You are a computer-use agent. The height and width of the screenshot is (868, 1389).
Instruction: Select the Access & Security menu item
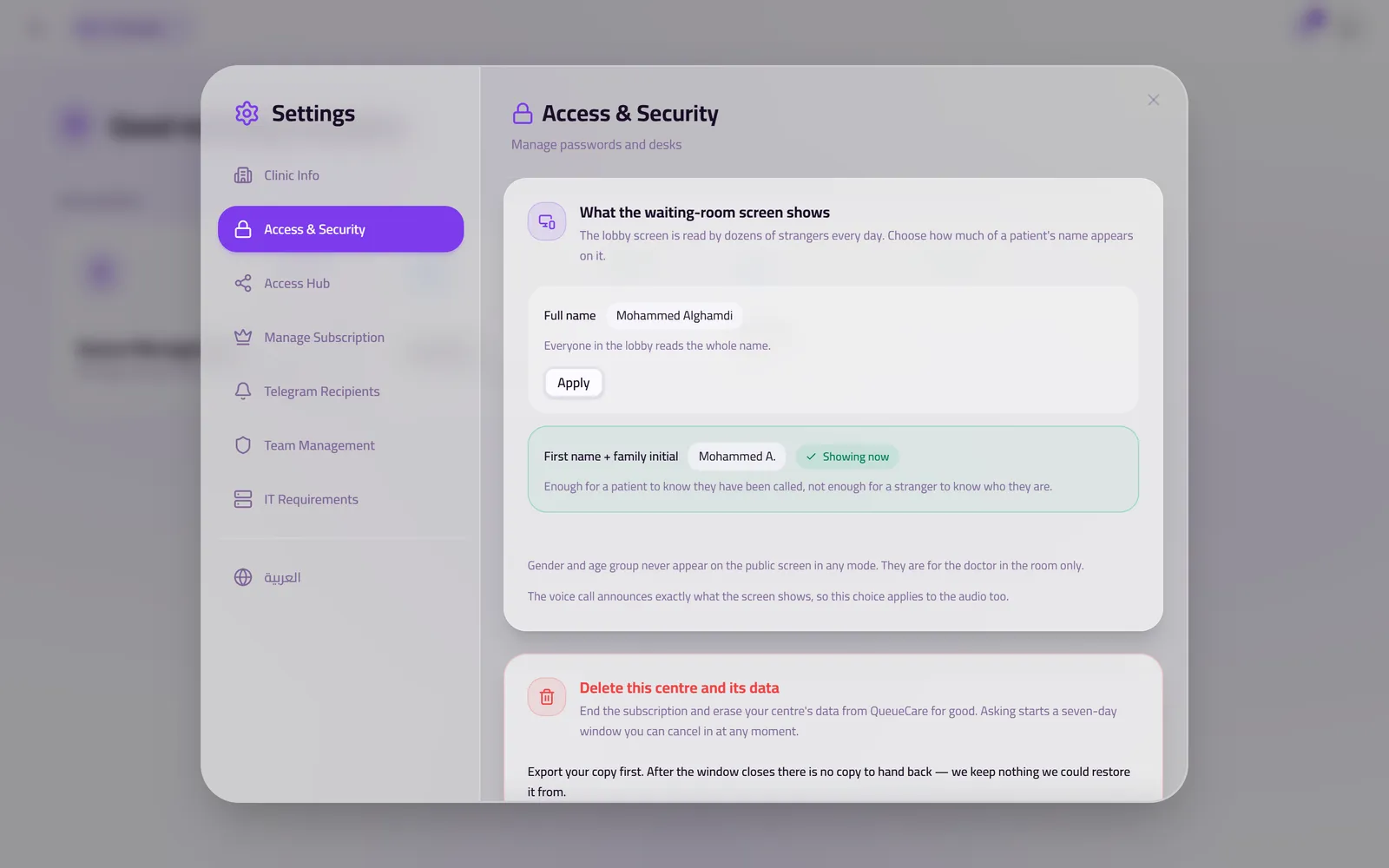340,229
